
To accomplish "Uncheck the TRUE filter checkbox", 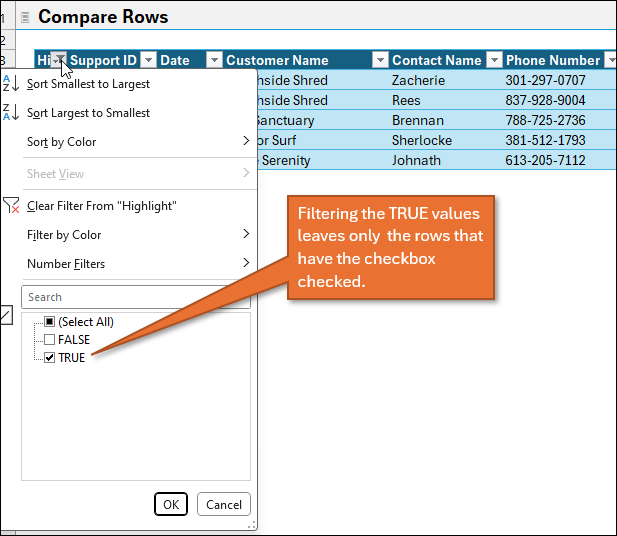I will tap(49, 358).
